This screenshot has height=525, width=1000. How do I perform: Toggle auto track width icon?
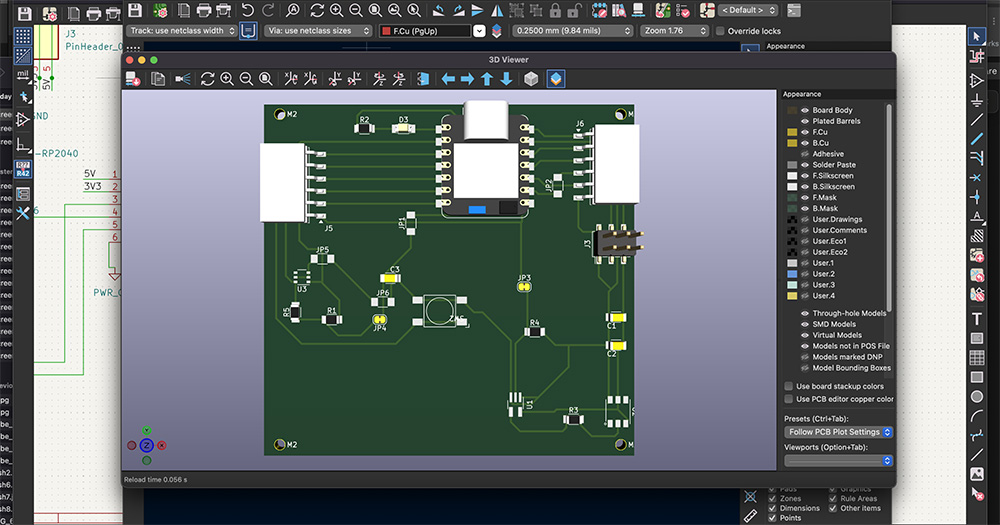[248, 31]
